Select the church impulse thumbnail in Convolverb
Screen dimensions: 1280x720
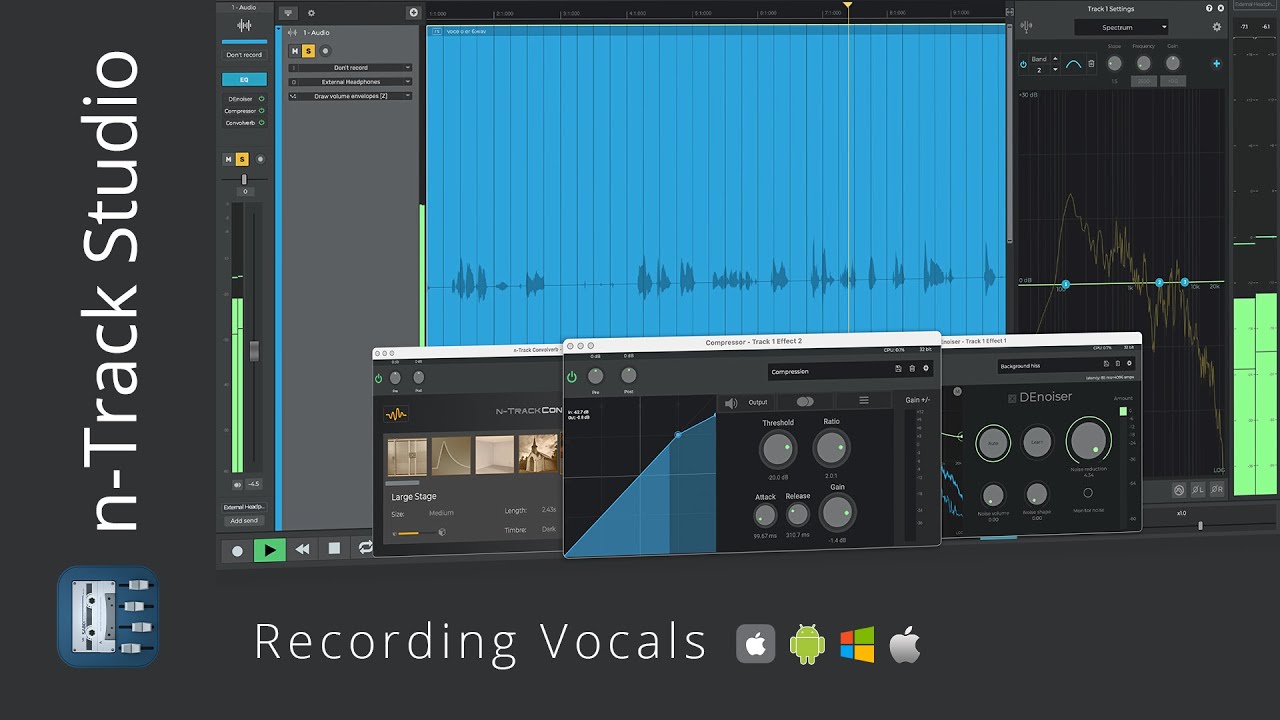[538, 455]
